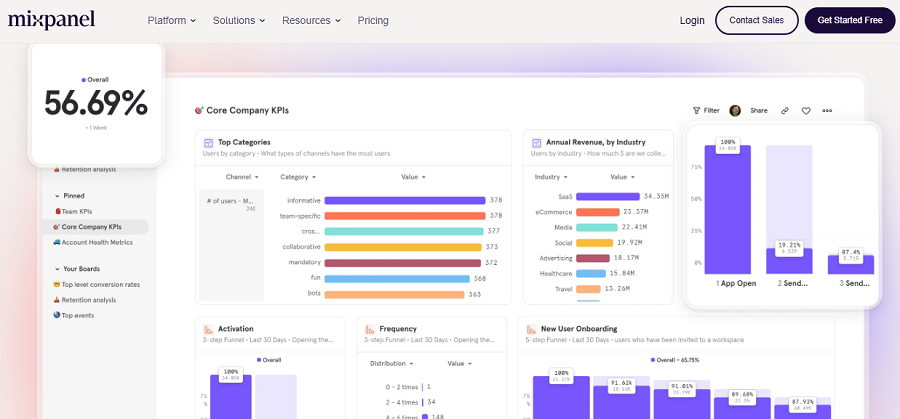Favorite the board with heart icon
Viewport: 900px width, 419px height.
[806, 111]
